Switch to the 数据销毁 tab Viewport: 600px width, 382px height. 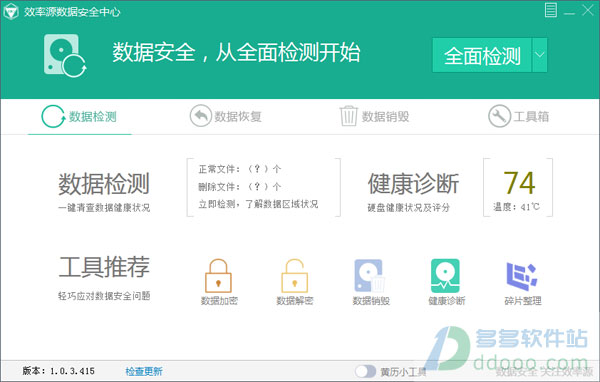click(374, 116)
